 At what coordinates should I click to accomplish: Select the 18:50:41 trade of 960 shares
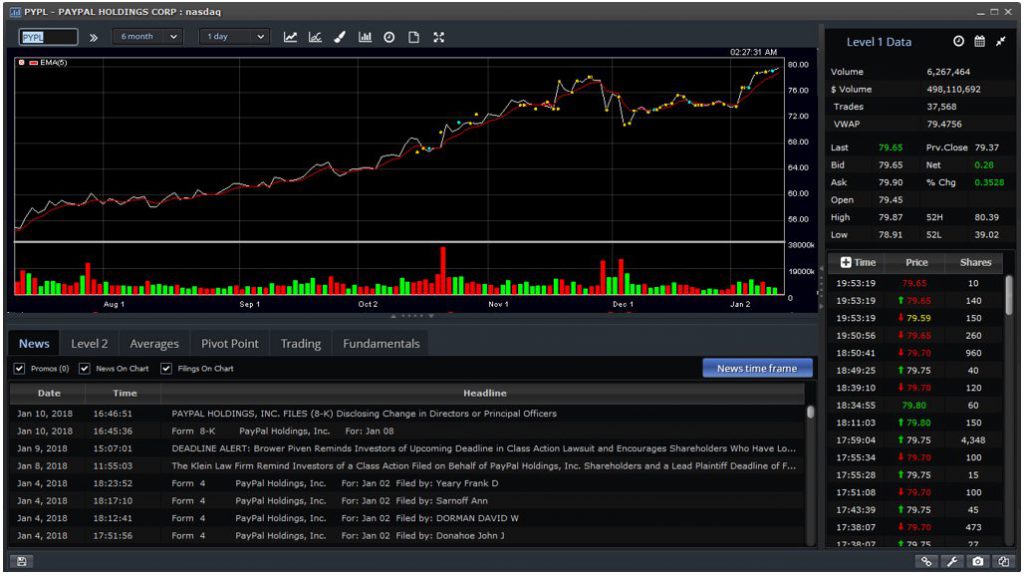pyautogui.click(x=917, y=353)
